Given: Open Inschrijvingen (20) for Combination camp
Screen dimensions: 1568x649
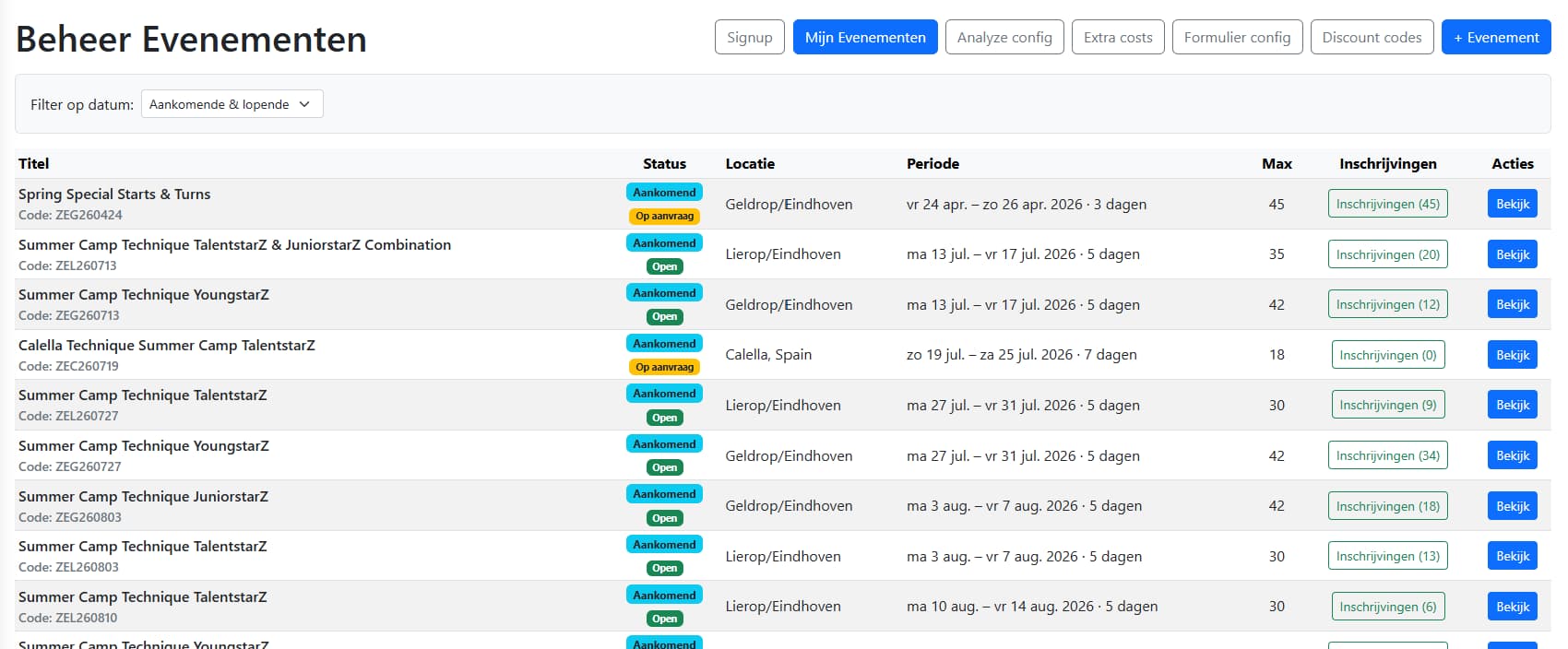Looking at the screenshot, I should coord(1387,254).
